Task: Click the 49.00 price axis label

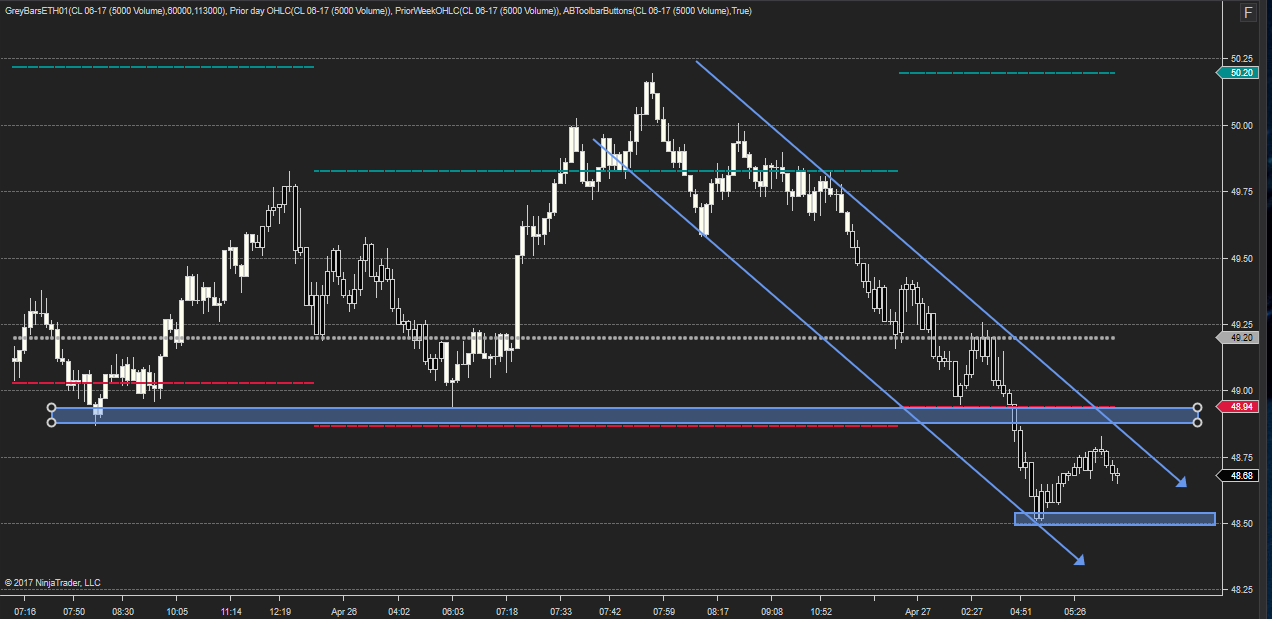Action: 1241,391
